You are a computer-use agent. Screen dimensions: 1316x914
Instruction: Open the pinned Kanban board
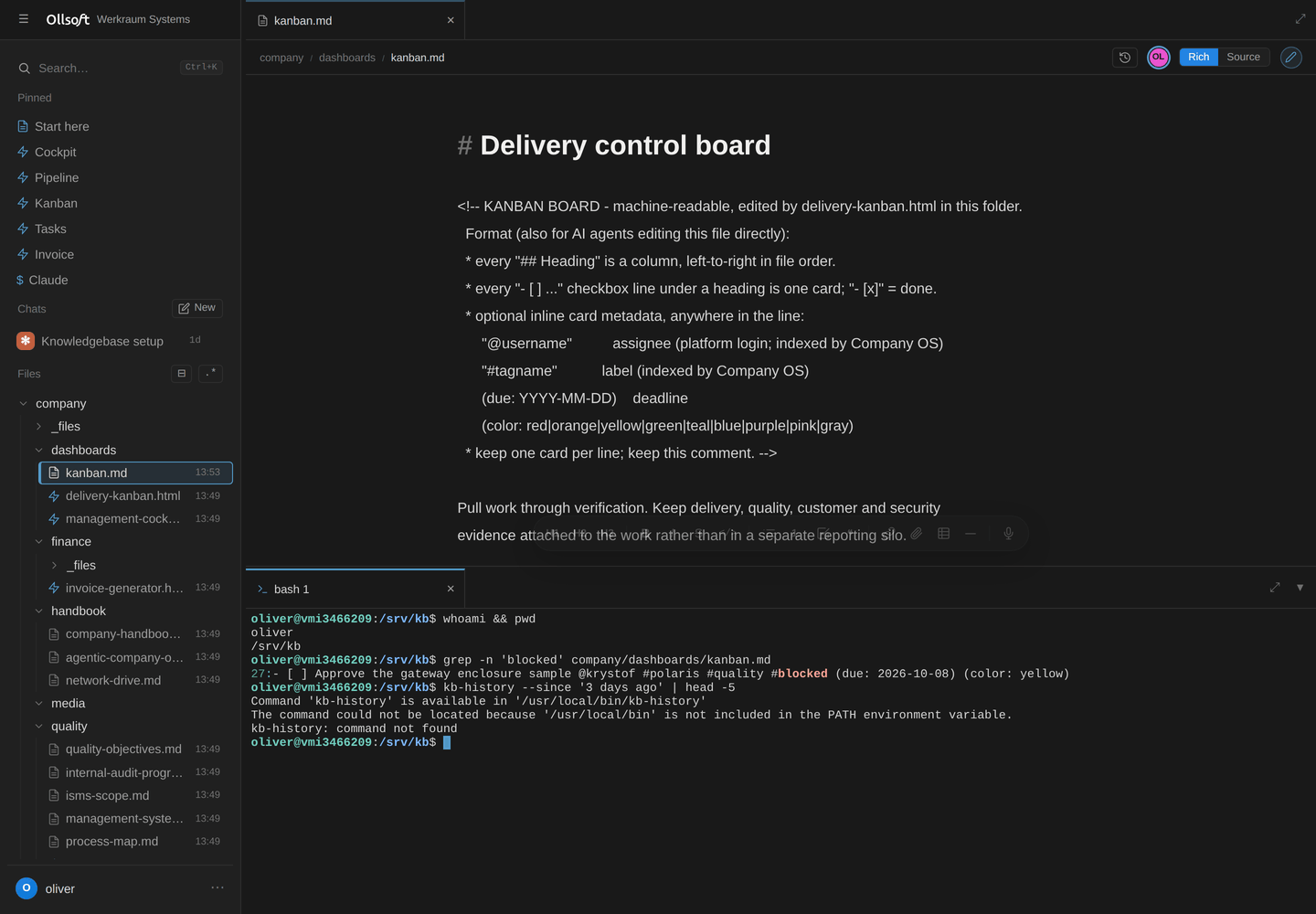56,203
